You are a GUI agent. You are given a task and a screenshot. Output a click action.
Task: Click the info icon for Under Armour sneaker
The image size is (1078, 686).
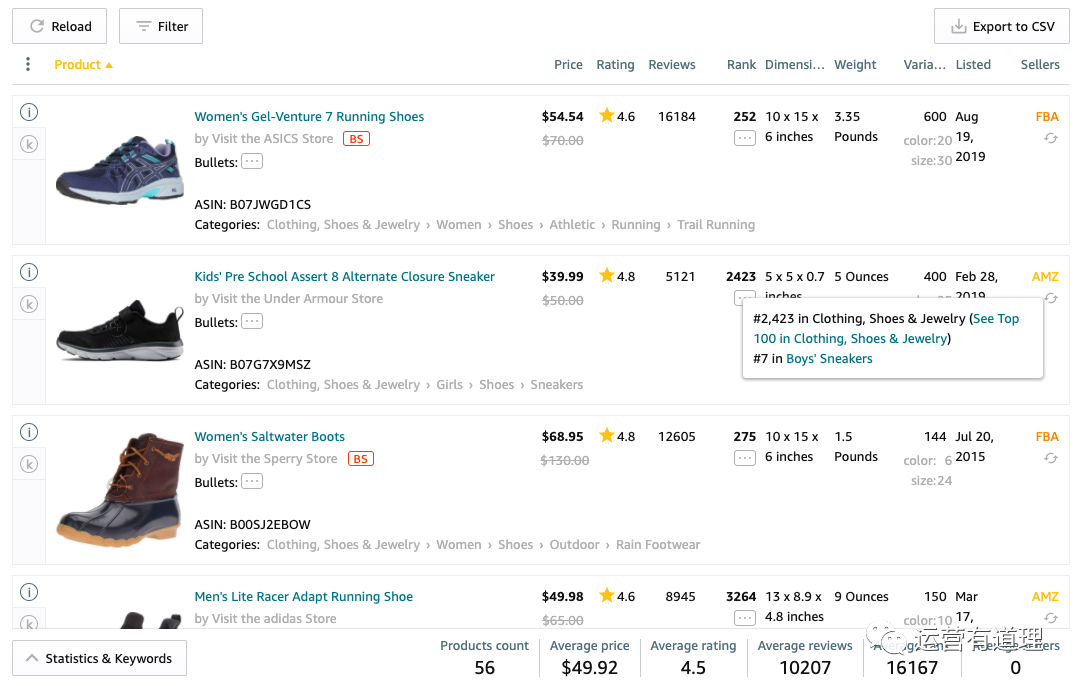(29, 272)
